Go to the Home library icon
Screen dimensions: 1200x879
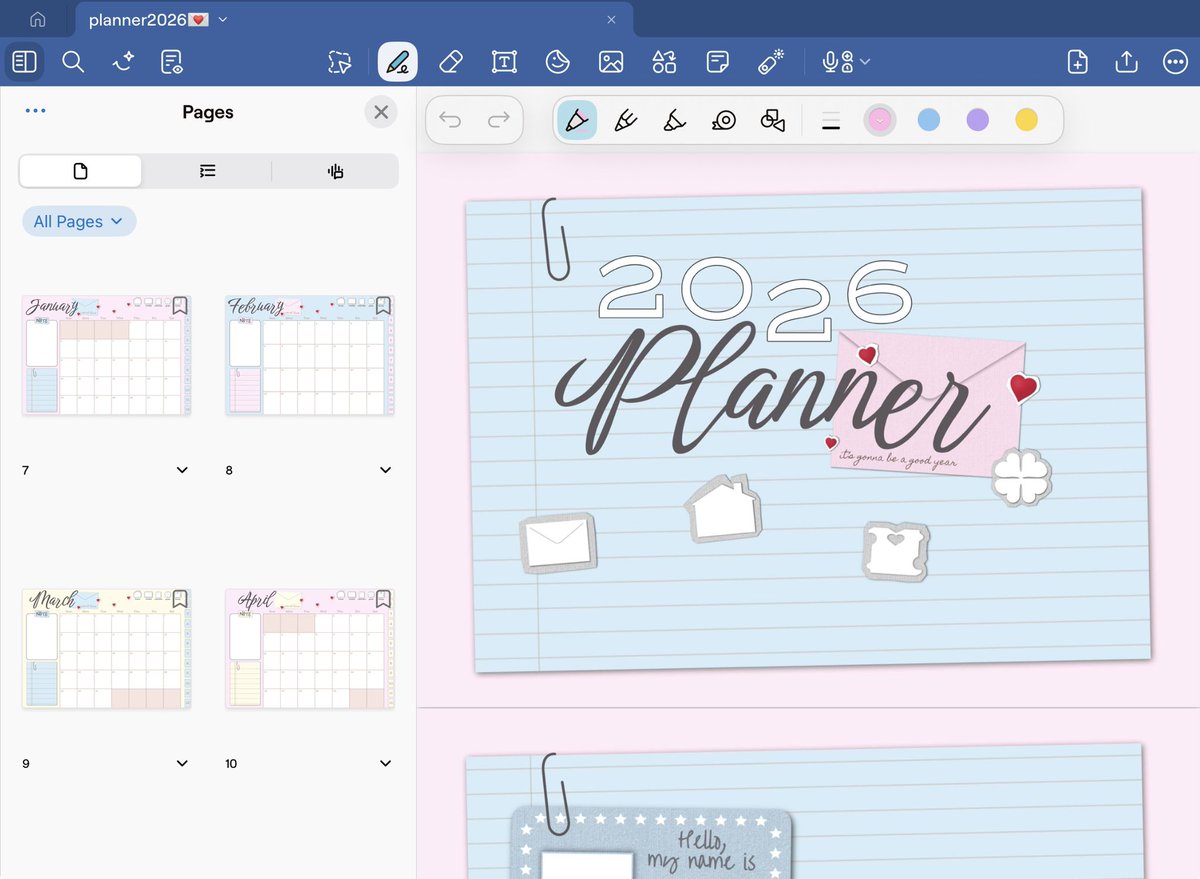38,20
